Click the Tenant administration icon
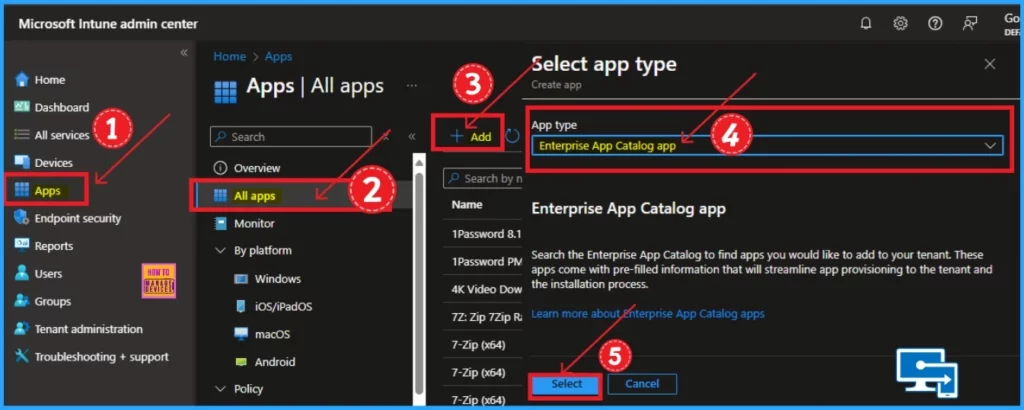This screenshot has width=1024, height=410. pos(22,329)
